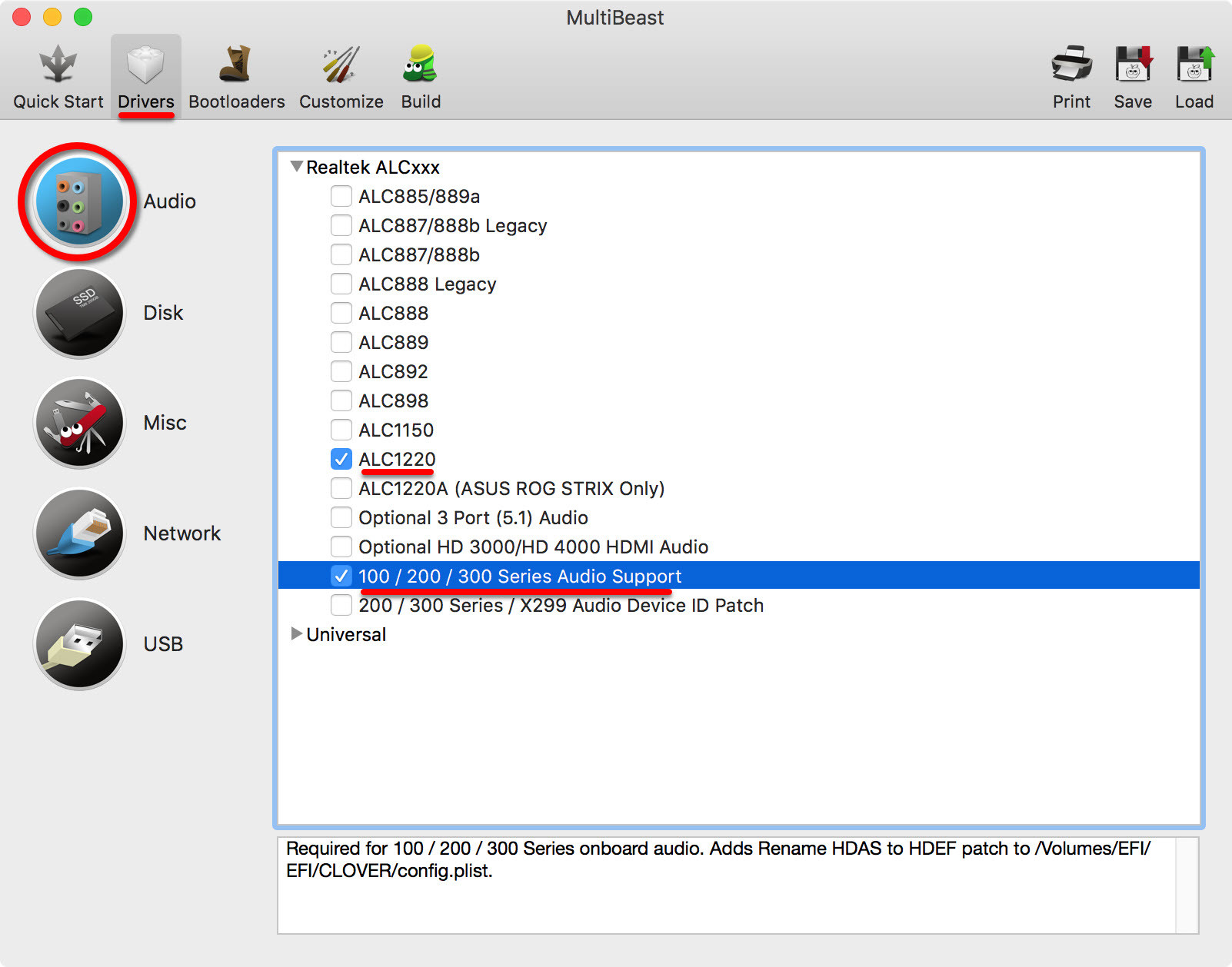
Task: Collapse the Realtek ALCxxx group triangle
Action: point(296,166)
